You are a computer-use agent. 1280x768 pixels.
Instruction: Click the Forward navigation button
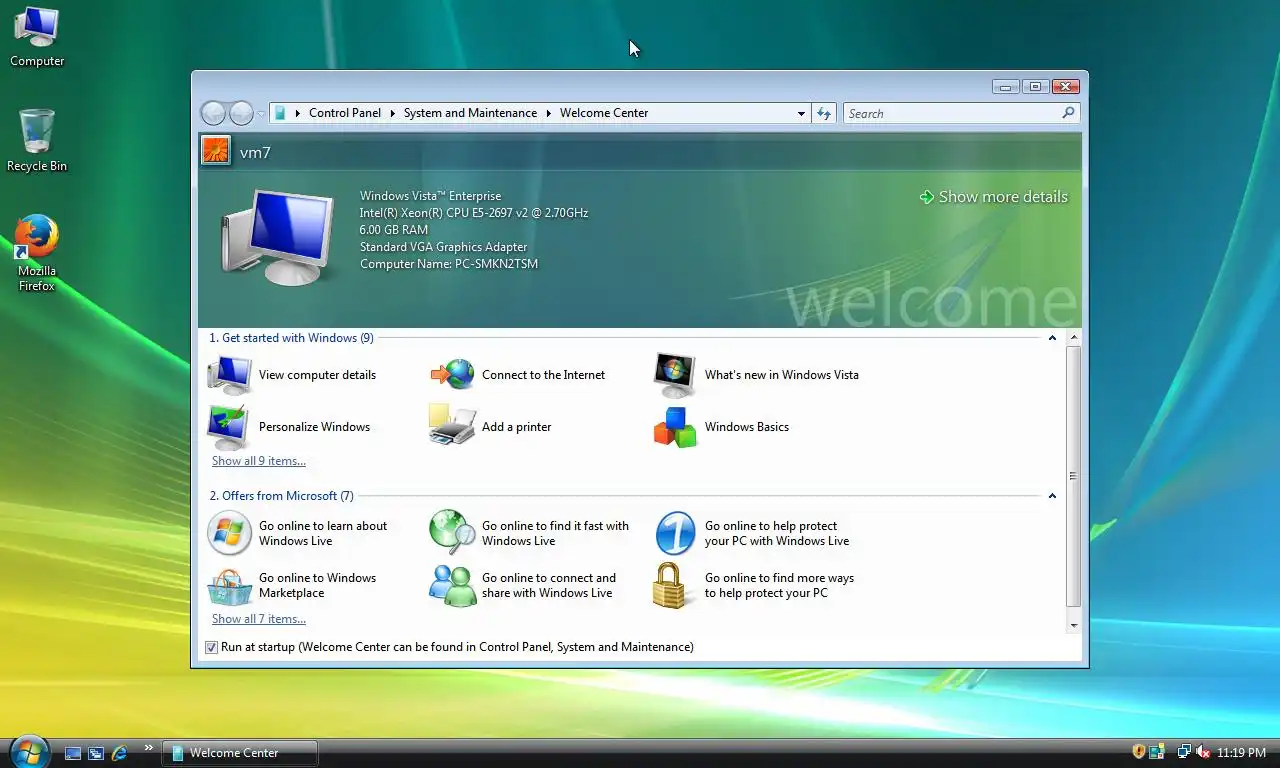[241, 113]
